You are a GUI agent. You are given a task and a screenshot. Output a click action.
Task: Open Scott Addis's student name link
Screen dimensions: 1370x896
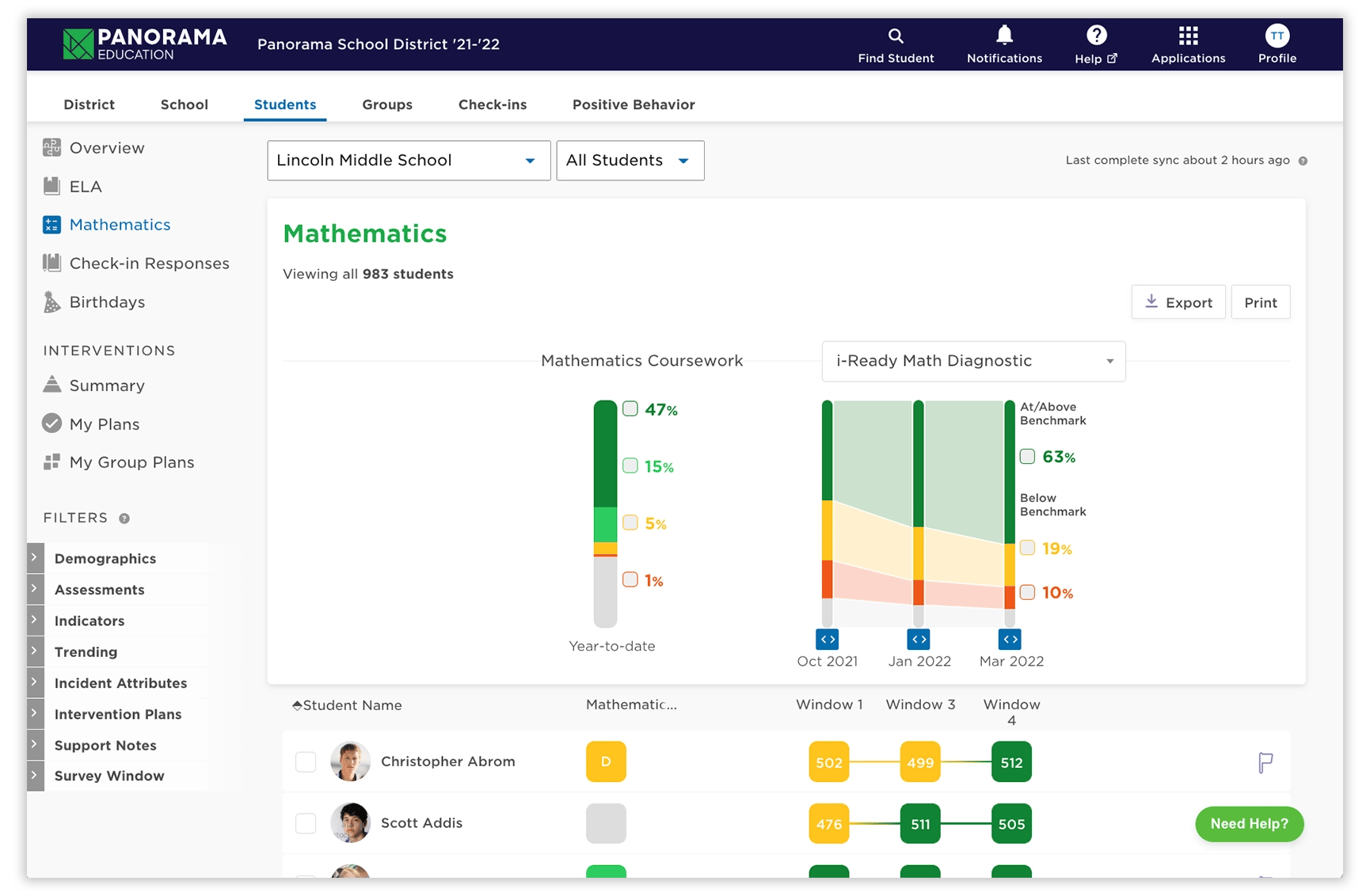click(x=421, y=823)
